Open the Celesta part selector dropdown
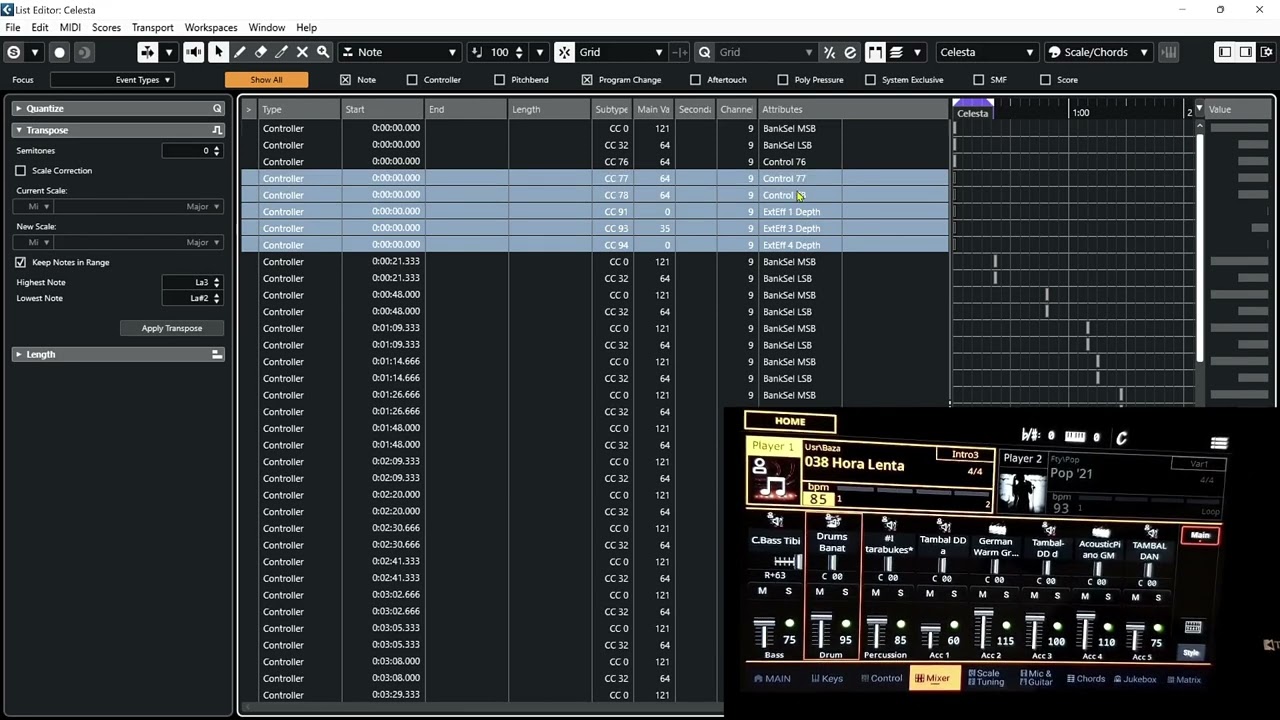Image resolution: width=1280 pixels, height=720 pixels. pos(986,52)
